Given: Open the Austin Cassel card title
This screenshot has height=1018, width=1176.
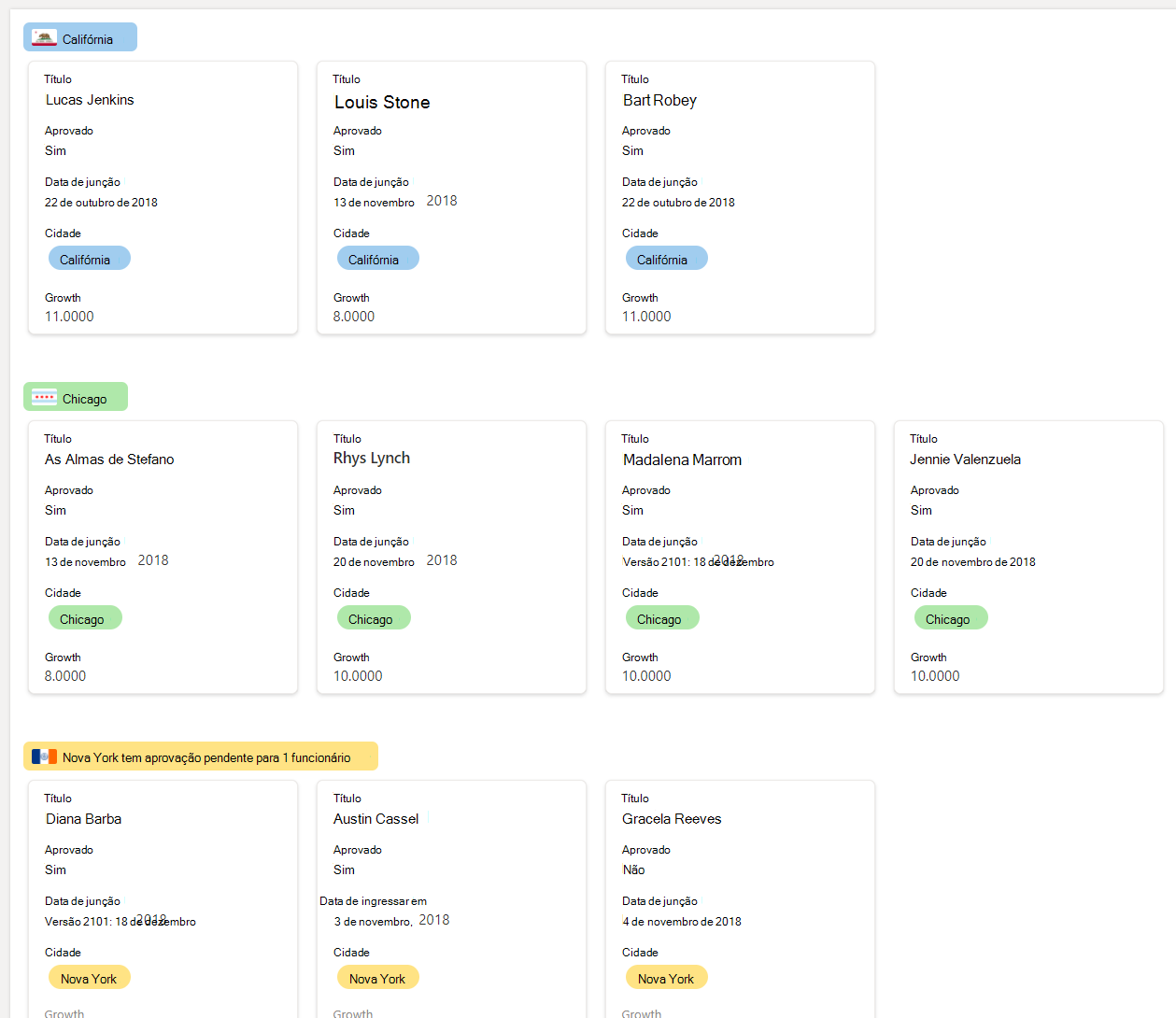Looking at the screenshot, I should [x=375, y=819].
